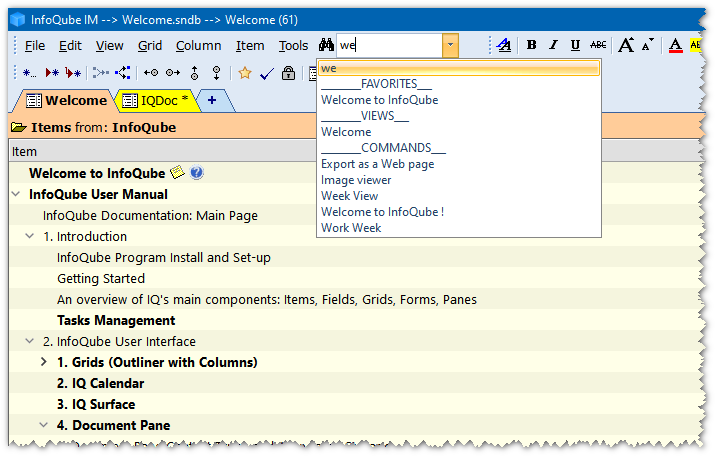Open the Column menu

pyautogui.click(x=199, y=46)
